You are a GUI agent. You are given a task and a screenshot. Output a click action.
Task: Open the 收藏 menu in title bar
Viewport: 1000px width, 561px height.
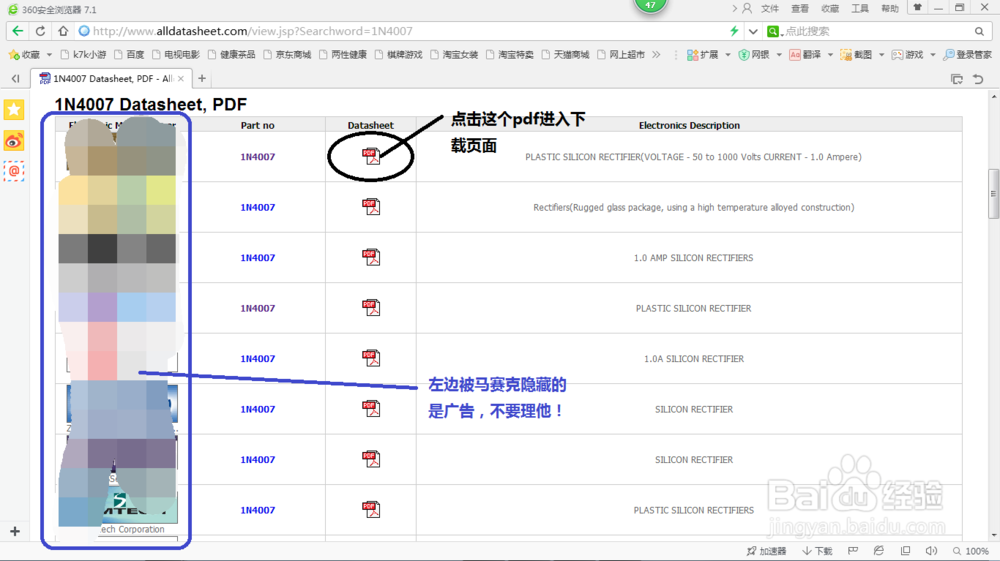830,8
